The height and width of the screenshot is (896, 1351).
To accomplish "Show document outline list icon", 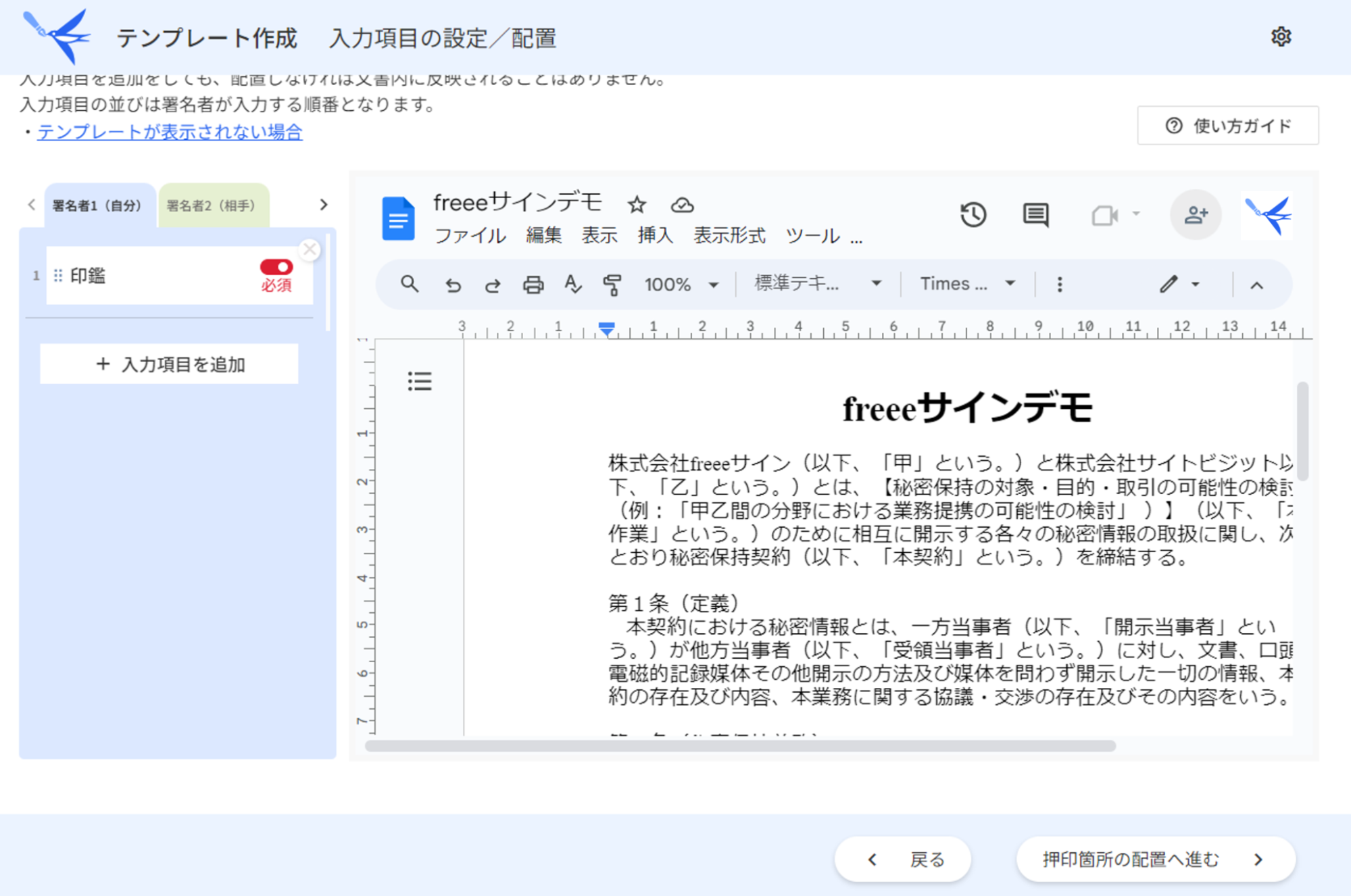I will click(420, 381).
